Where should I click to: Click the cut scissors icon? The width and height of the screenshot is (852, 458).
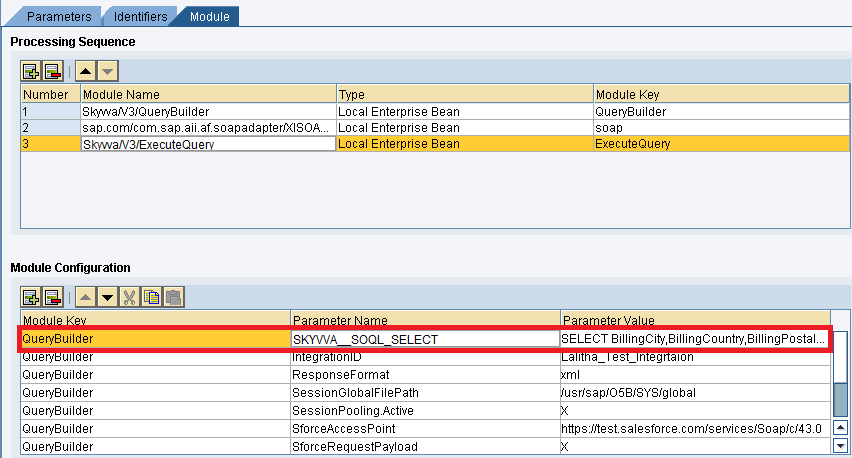pyautogui.click(x=129, y=297)
